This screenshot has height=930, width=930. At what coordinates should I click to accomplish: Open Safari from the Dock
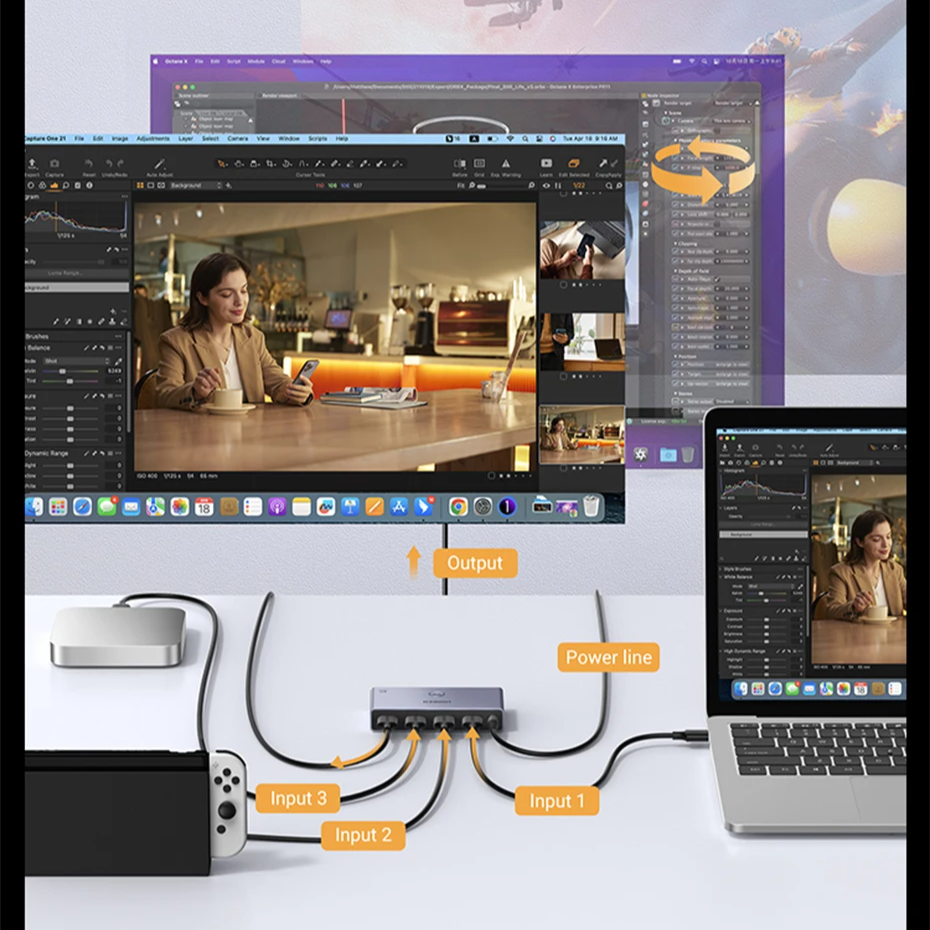click(82, 507)
